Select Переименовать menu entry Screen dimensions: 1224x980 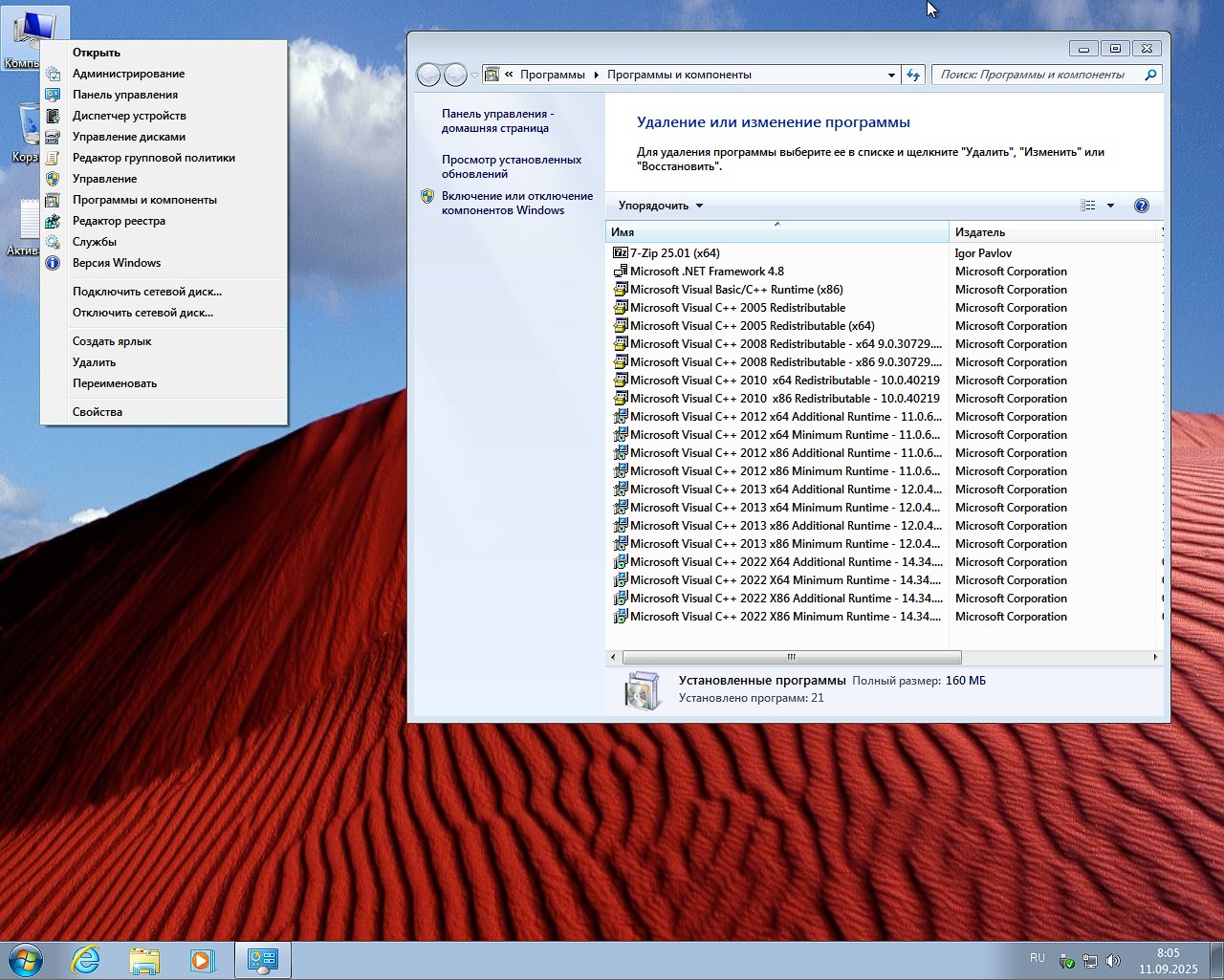point(115,383)
